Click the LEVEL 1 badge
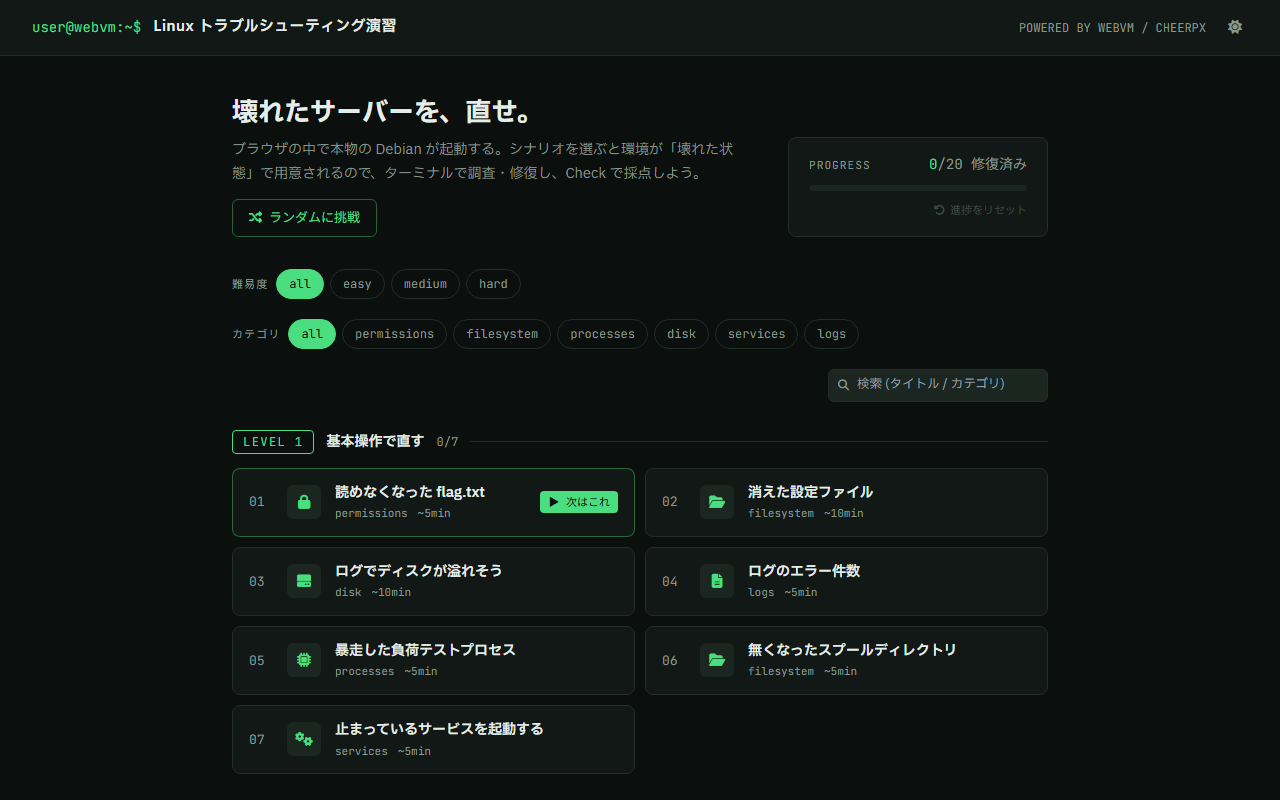 pos(273,442)
